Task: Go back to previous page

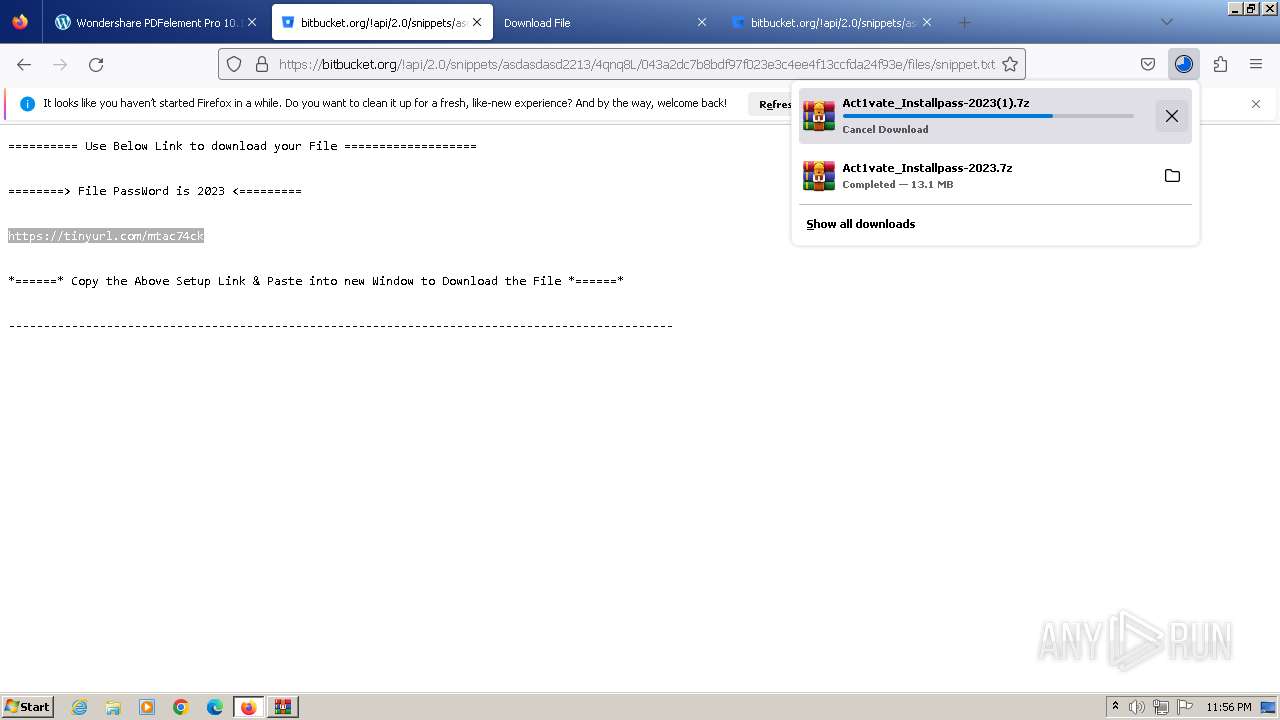Action: coord(24,64)
